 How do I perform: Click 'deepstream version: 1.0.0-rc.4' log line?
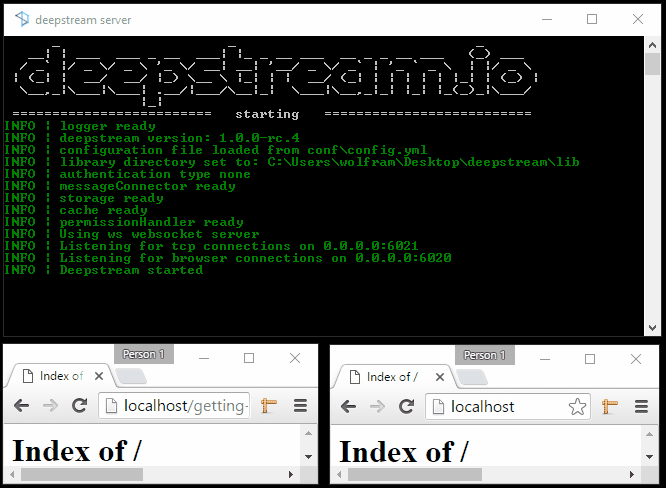[x=179, y=138]
